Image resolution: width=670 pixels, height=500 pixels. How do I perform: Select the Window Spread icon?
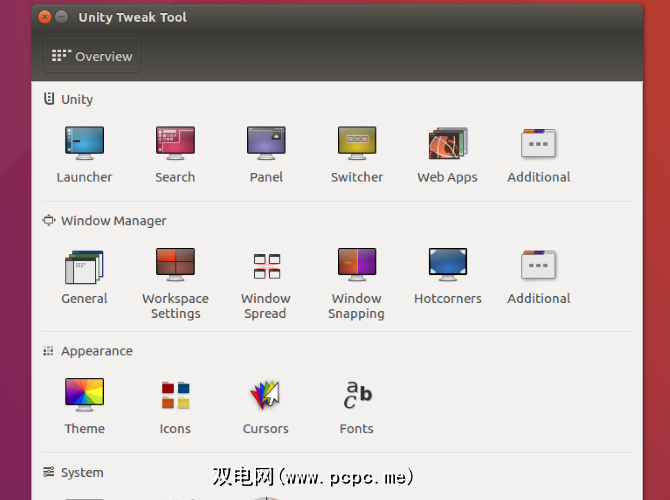pos(266,266)
